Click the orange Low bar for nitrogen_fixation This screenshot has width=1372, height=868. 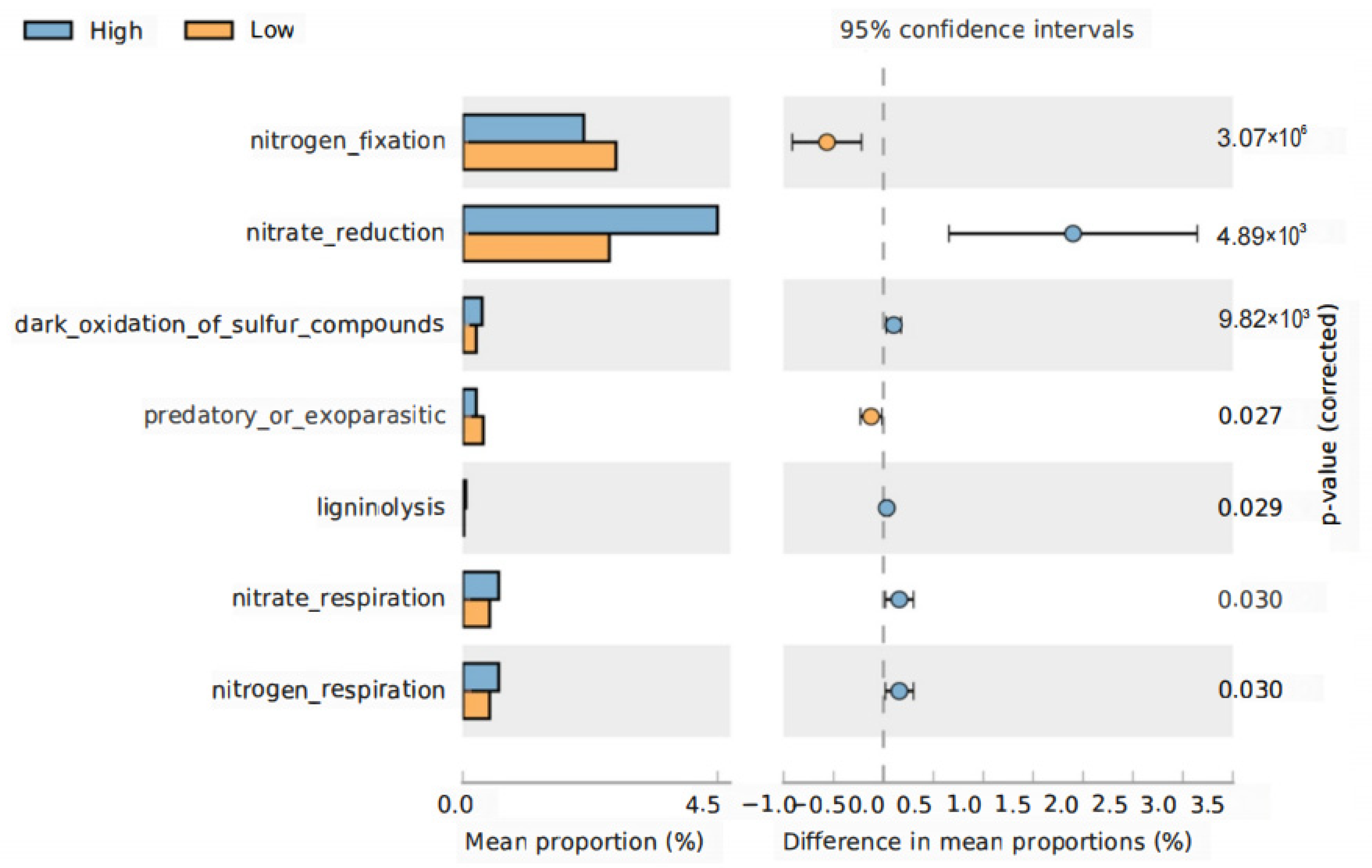[539, 156]
